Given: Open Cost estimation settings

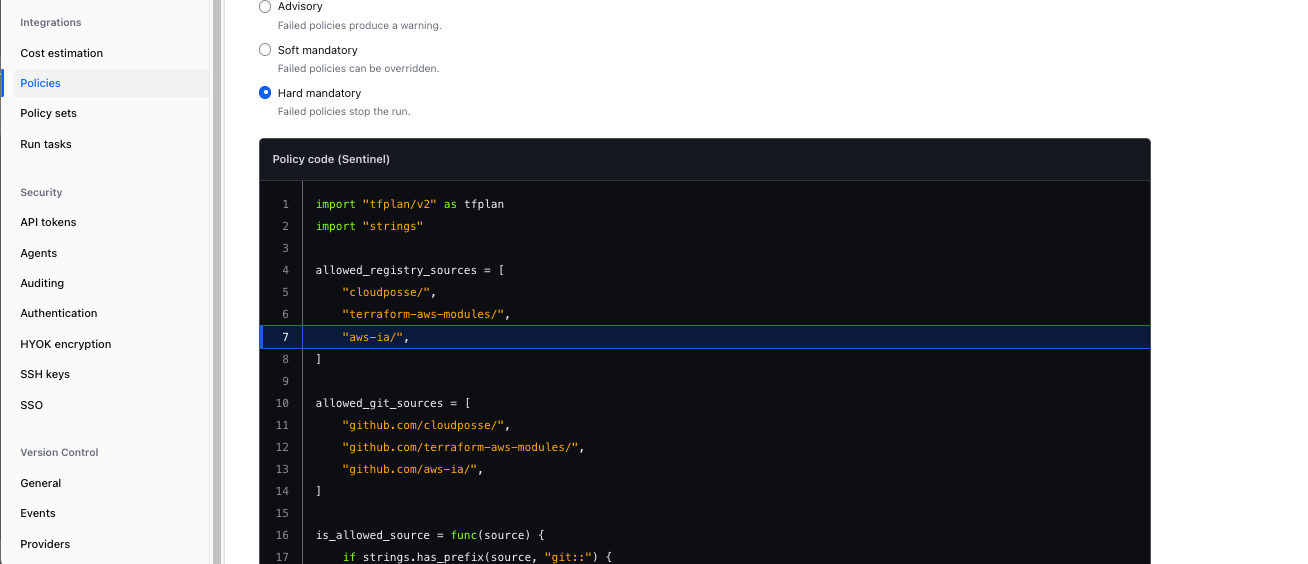Looking at the screenshot, I should coord(62,53).
